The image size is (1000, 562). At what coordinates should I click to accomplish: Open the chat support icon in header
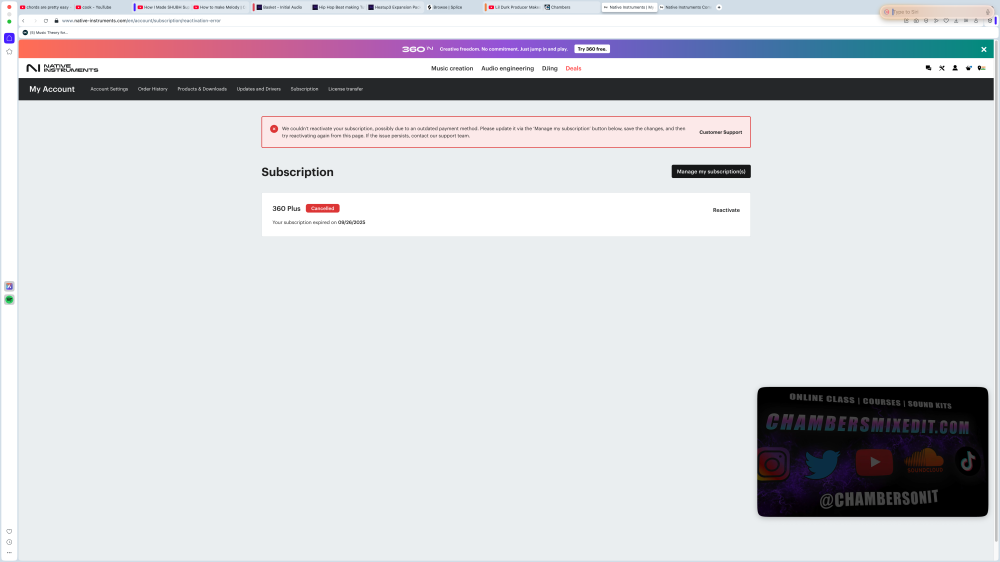pyautogui.click(x=928, y=68)
